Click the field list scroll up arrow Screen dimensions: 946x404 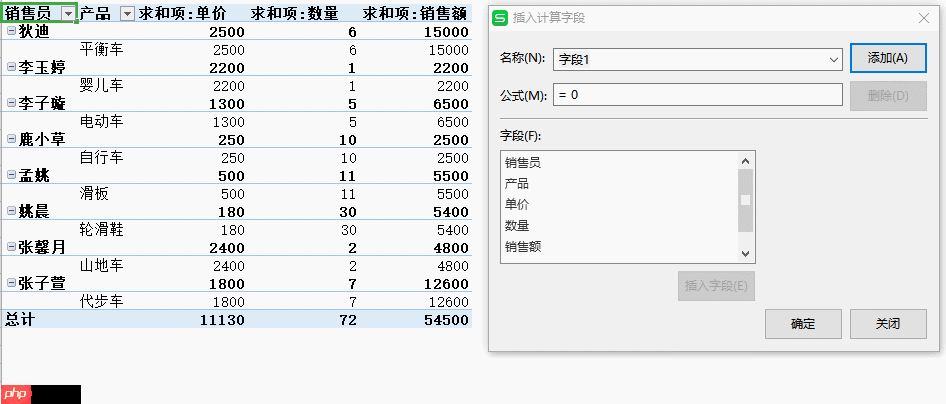(x=746, y=161)
